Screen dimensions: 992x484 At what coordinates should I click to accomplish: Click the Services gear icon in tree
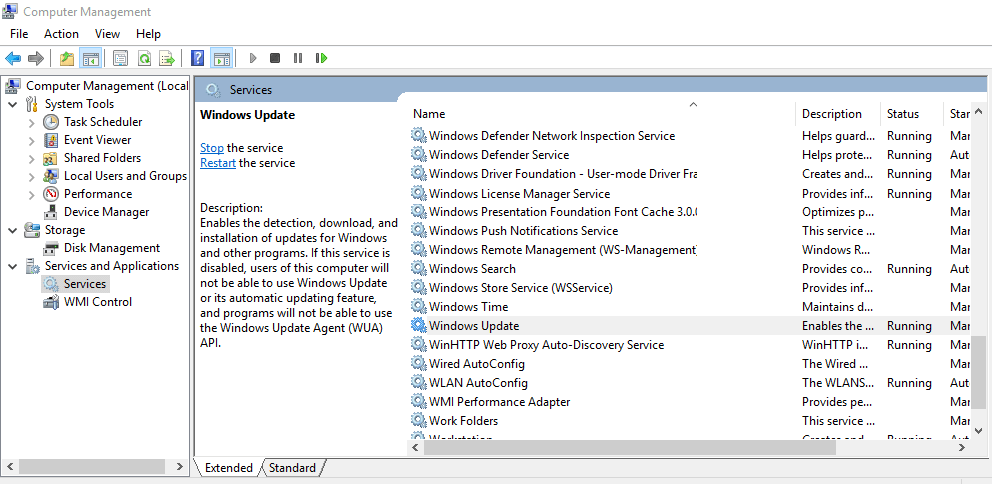(51, 284)
